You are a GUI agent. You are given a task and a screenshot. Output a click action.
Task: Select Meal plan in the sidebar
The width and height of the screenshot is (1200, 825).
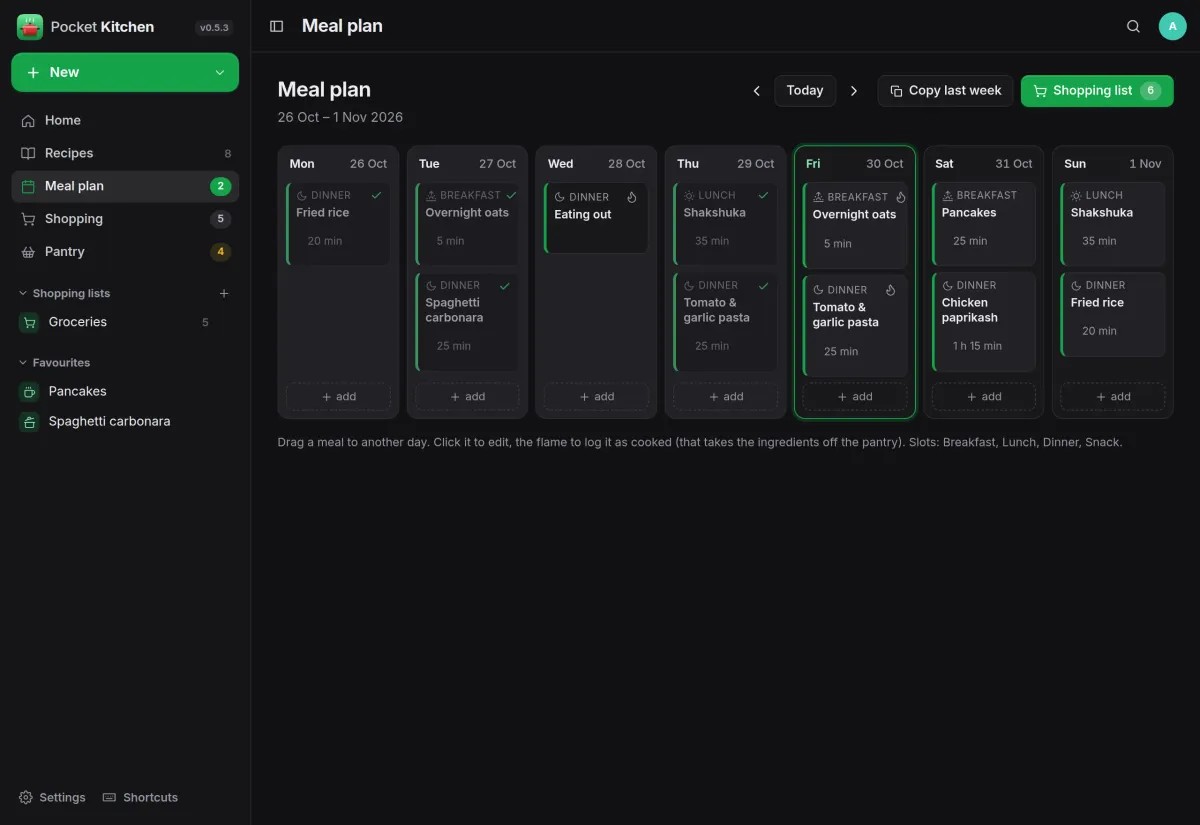click(x=125, y=186)
